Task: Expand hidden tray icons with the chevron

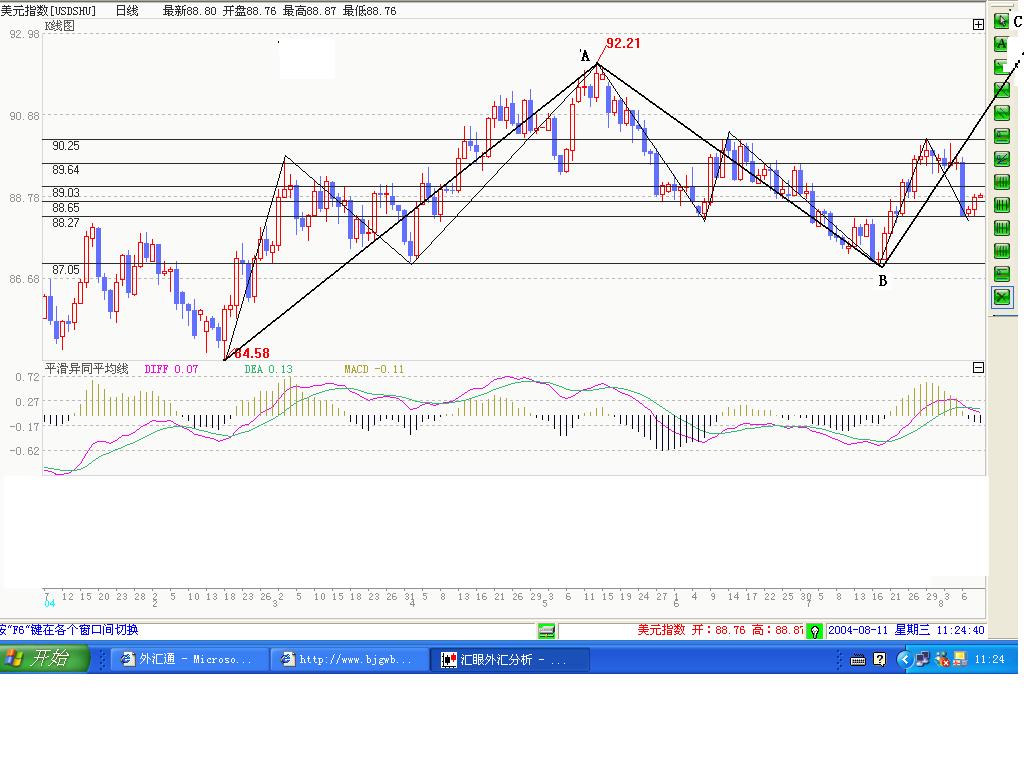Action: click(x=904, y=659)
